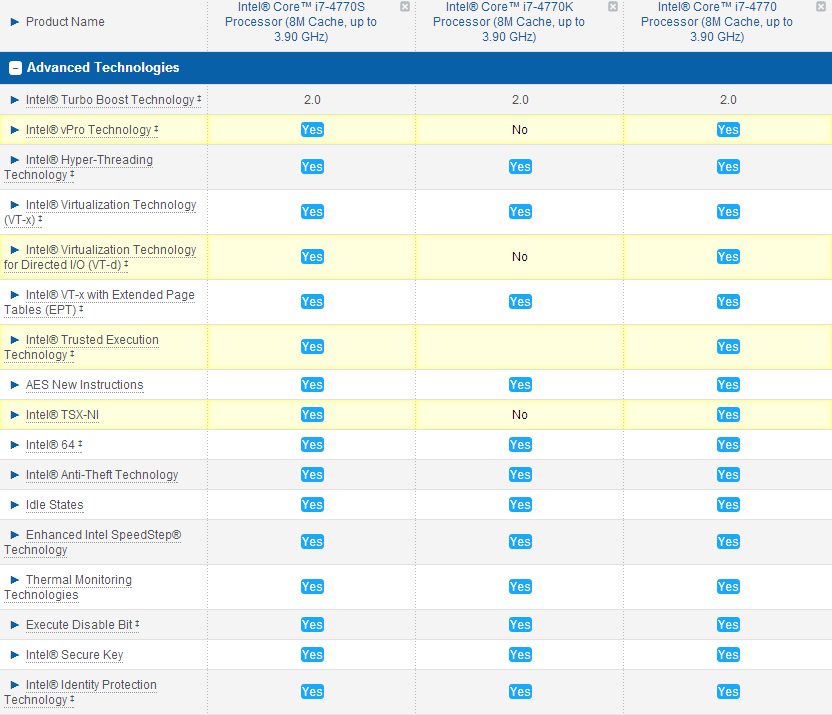The image size is (832, 715).
Task: Click the Turbo Boost 2.0 value for i7-4770K
Action: coord(520,100)
